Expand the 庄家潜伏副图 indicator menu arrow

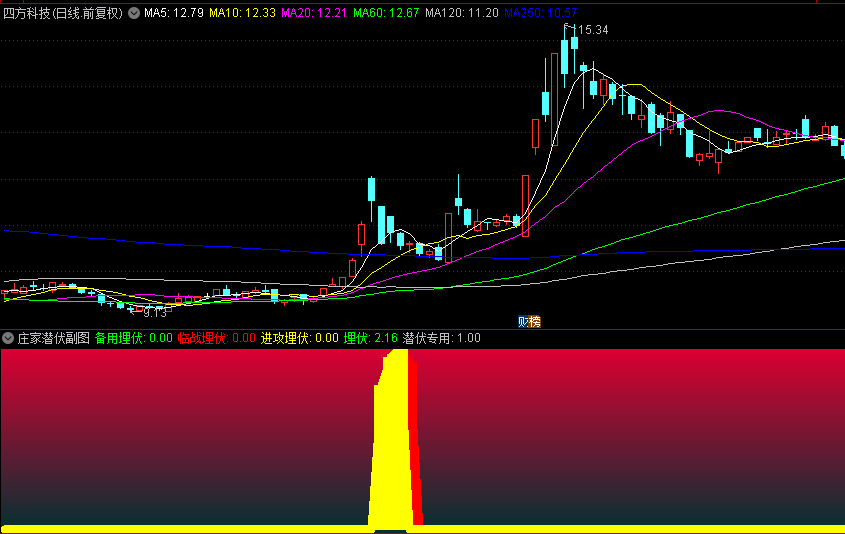click(8, 338)
